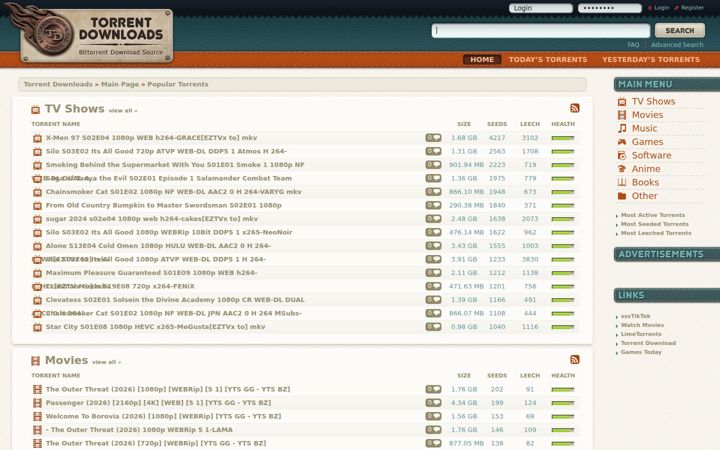Click the Login username field
720x450 pixels.
pyautogui.click(x=540, y=8)
